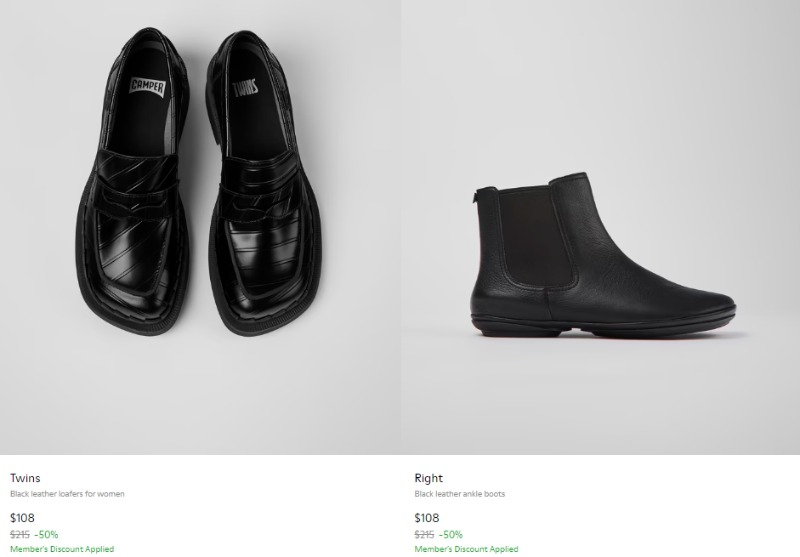800x557 pixels.
Task: Click the -50% discount tag under Right
Action: 451,535
